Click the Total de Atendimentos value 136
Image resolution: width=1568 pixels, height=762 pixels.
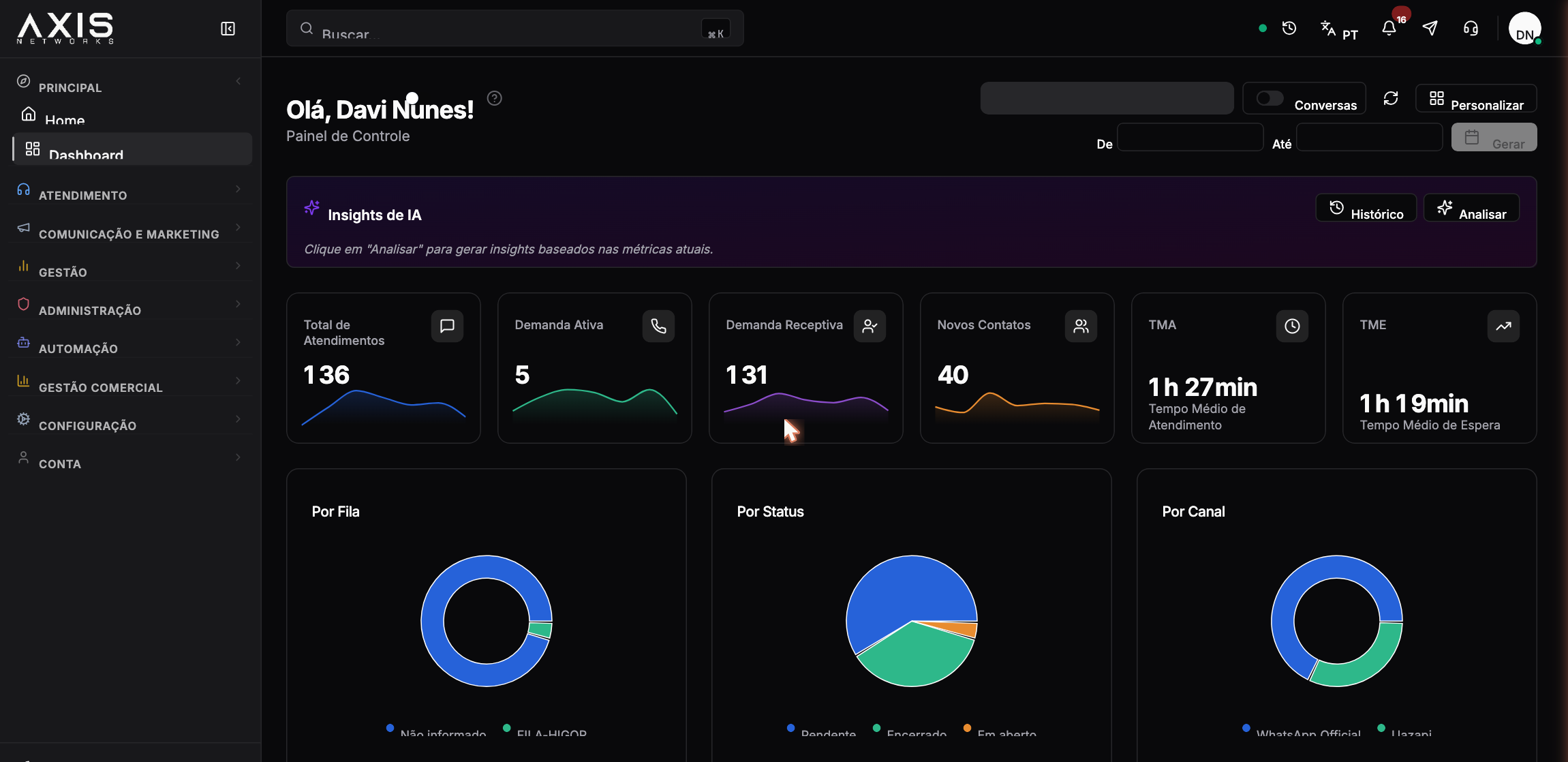[x=326, y=375]
